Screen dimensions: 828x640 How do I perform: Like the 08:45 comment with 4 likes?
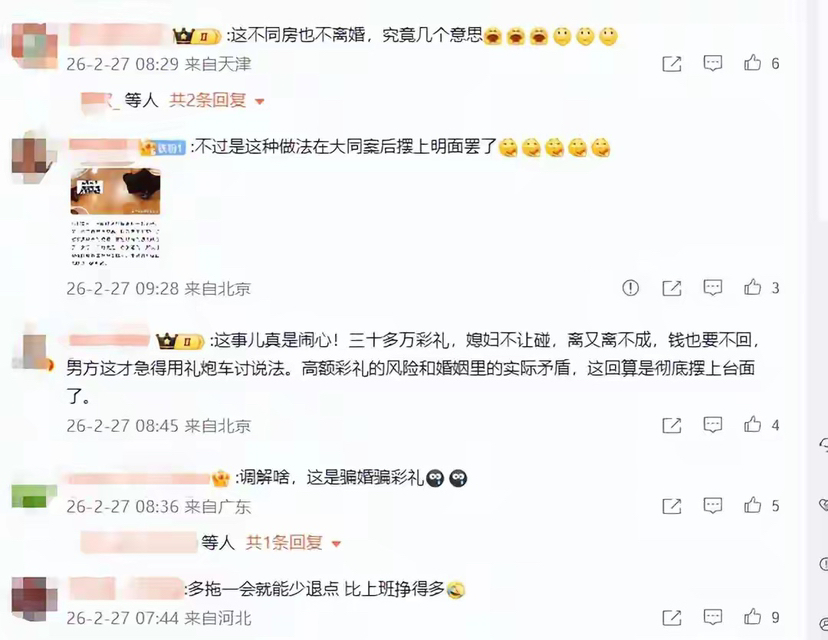tap(752, 424)
